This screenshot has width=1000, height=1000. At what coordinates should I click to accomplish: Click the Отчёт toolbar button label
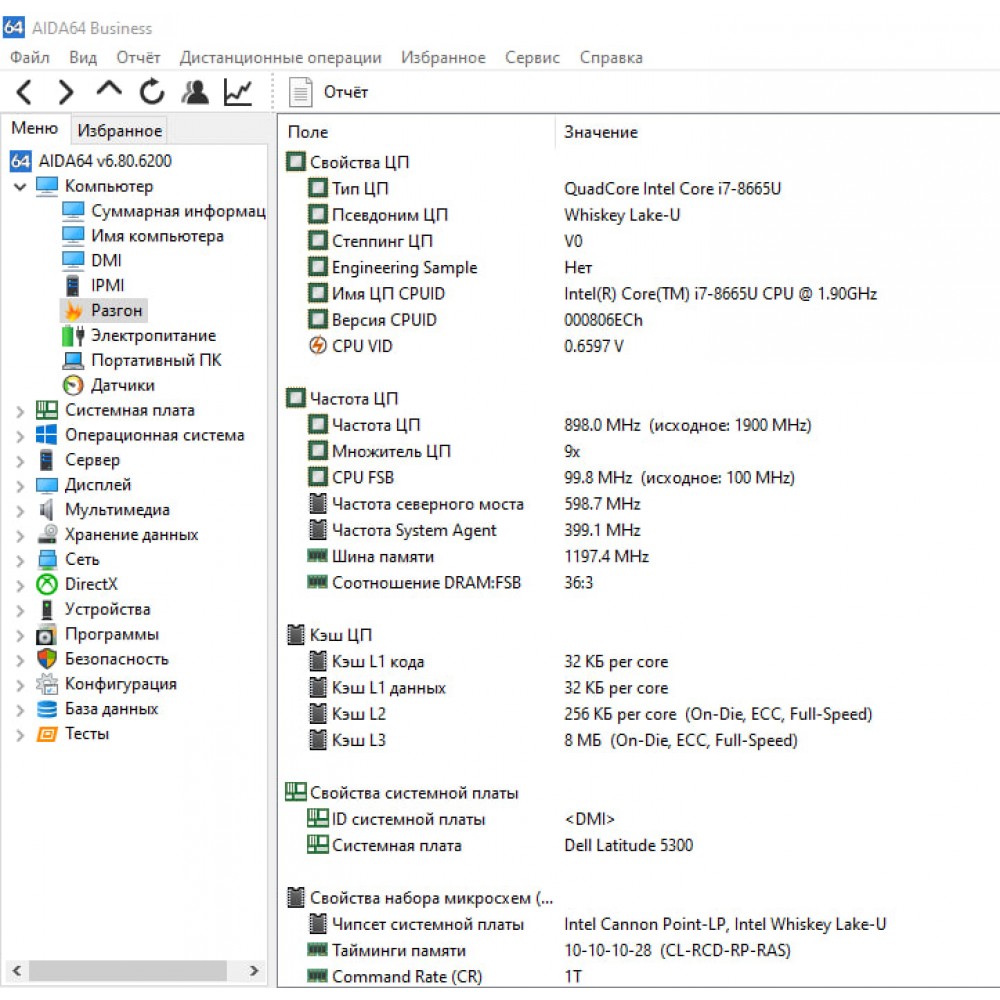click(346, 92)
